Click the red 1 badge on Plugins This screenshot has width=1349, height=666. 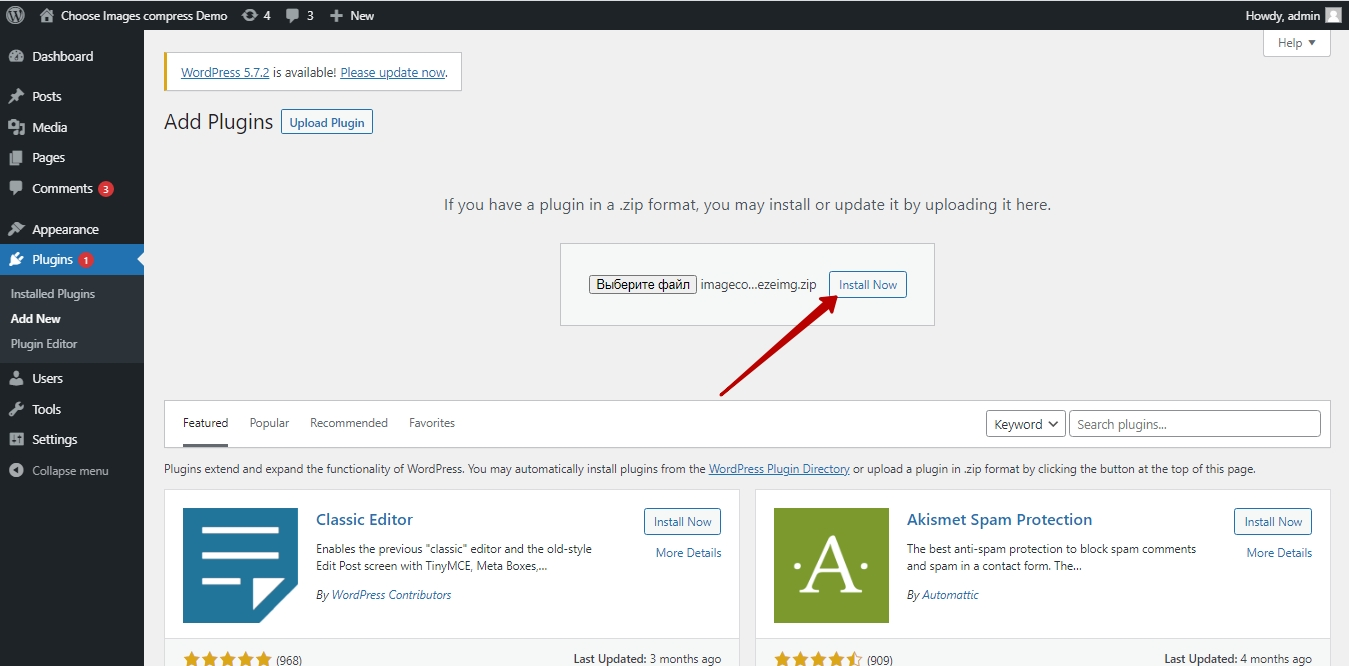(x=86, y=260)
